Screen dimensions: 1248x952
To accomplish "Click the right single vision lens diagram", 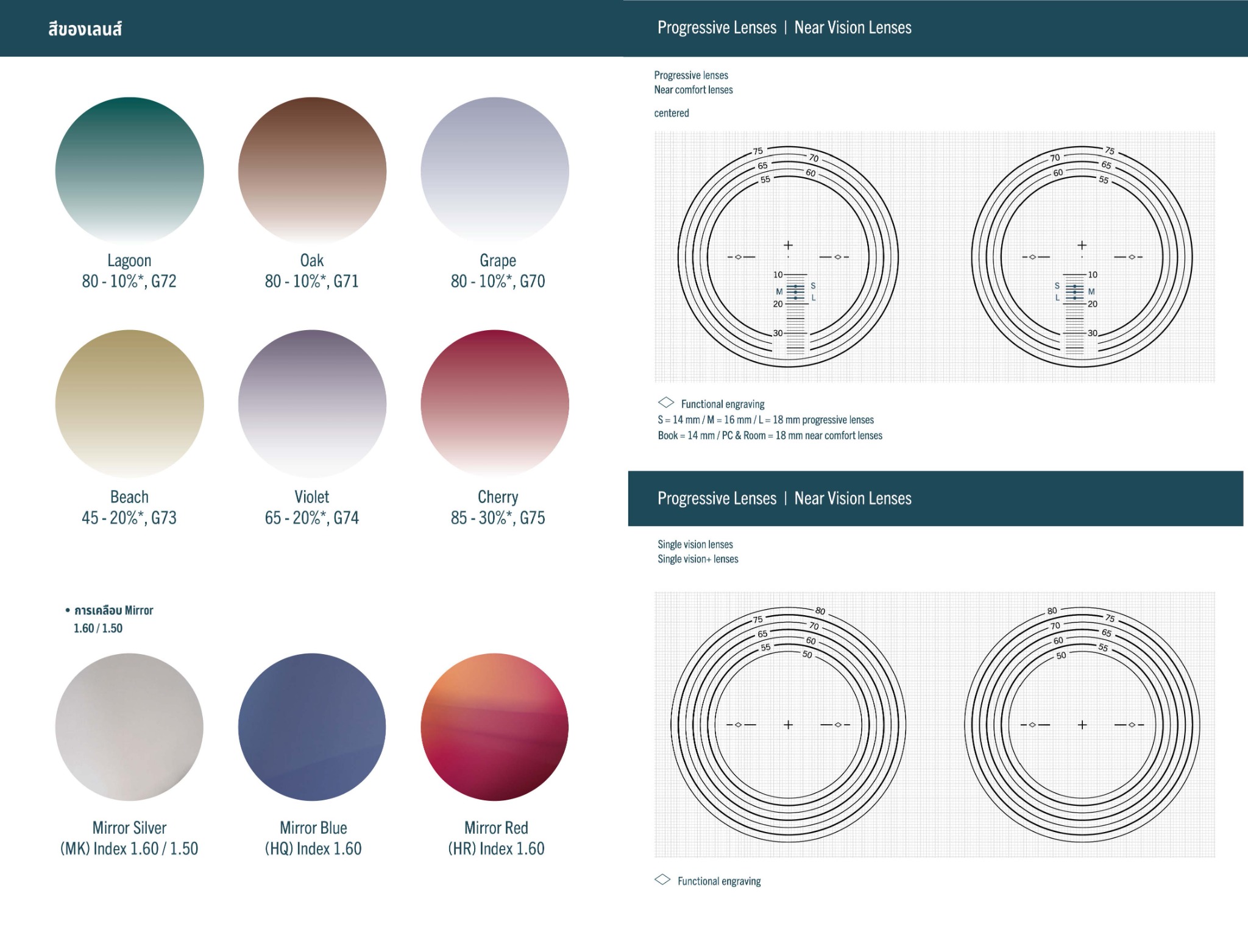I will (x=1082, y=724).
